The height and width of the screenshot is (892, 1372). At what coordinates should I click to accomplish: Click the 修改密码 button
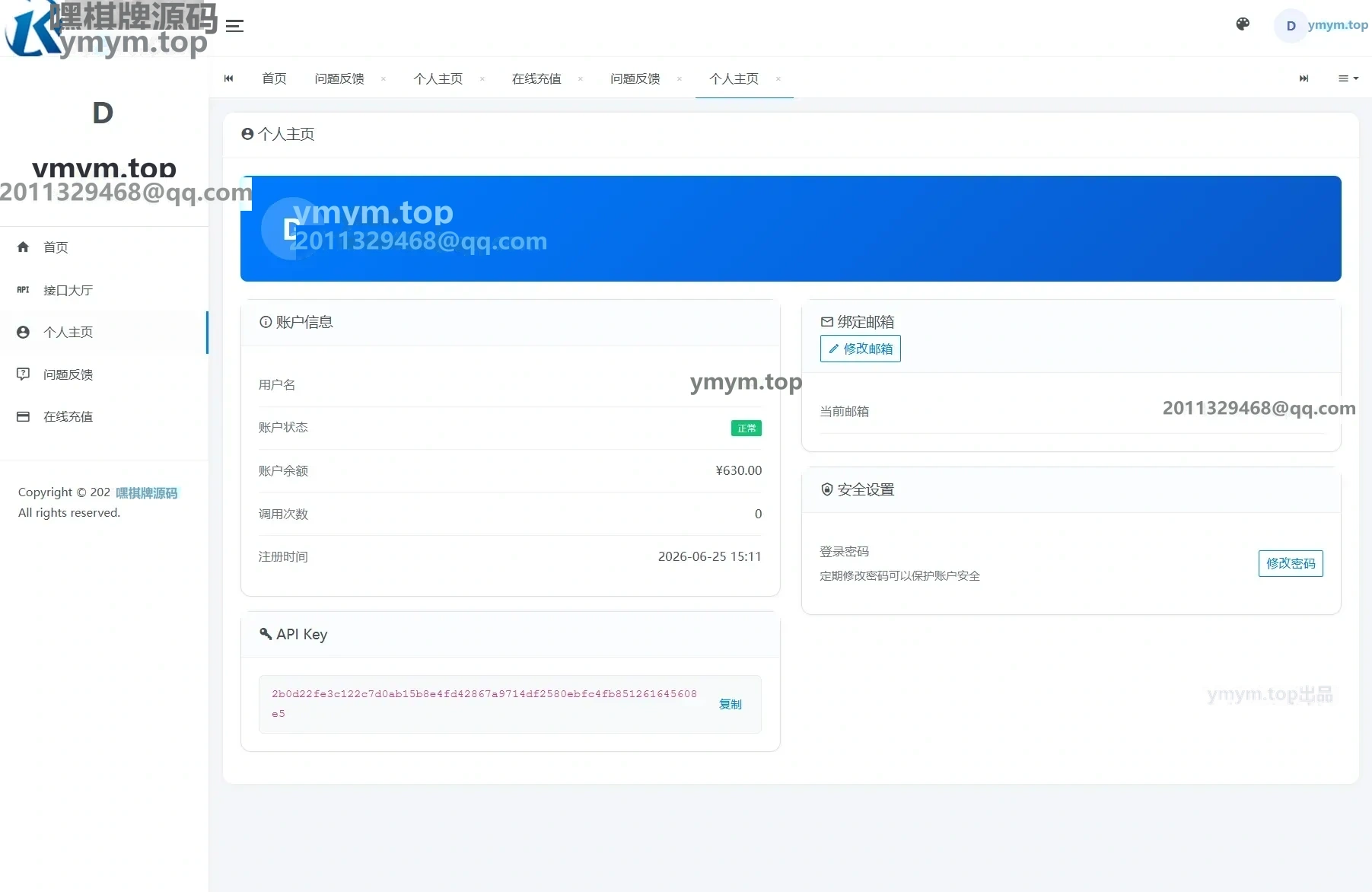[1291, 563]
